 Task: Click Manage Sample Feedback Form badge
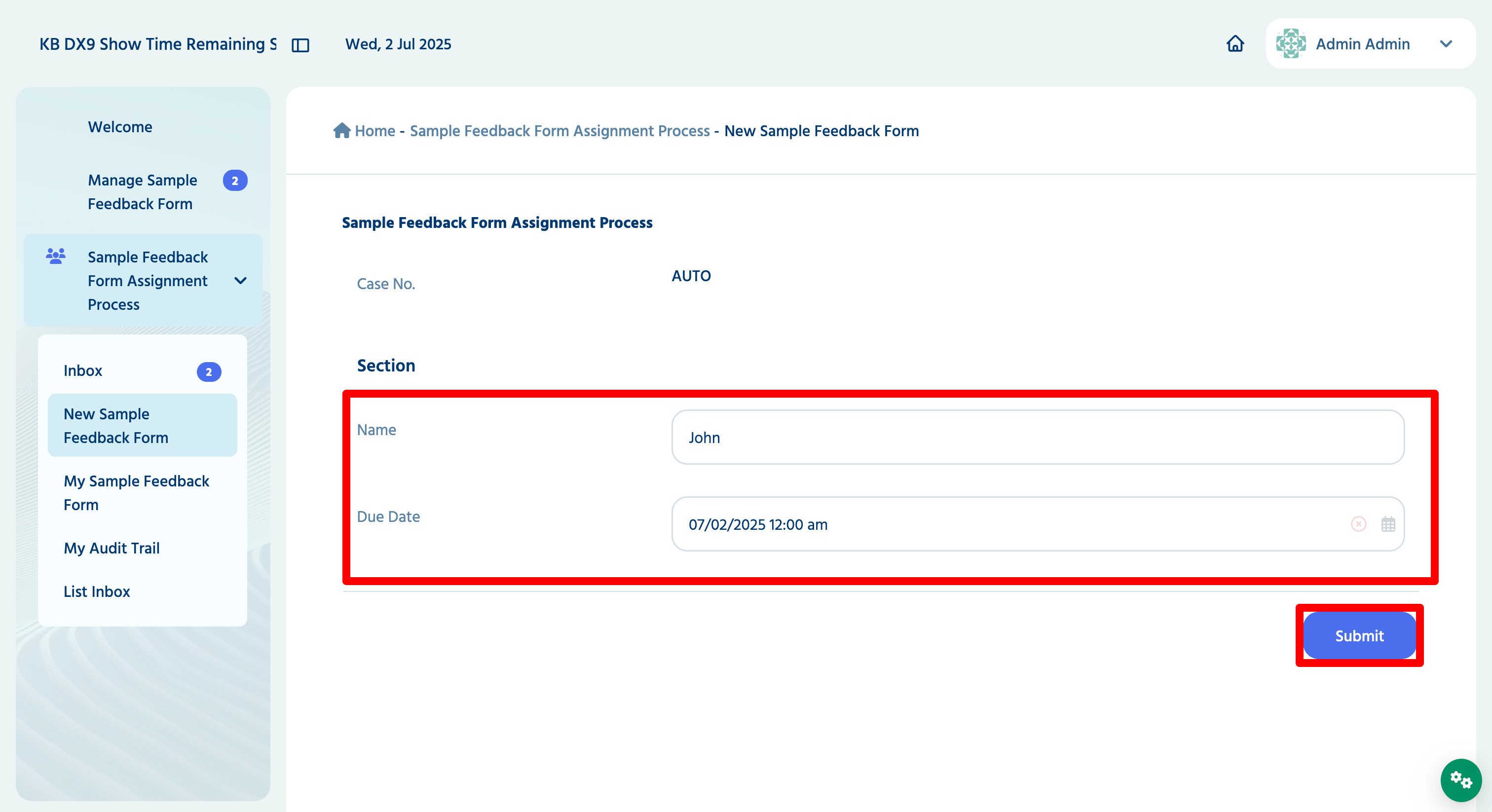[x=234, y=181]
